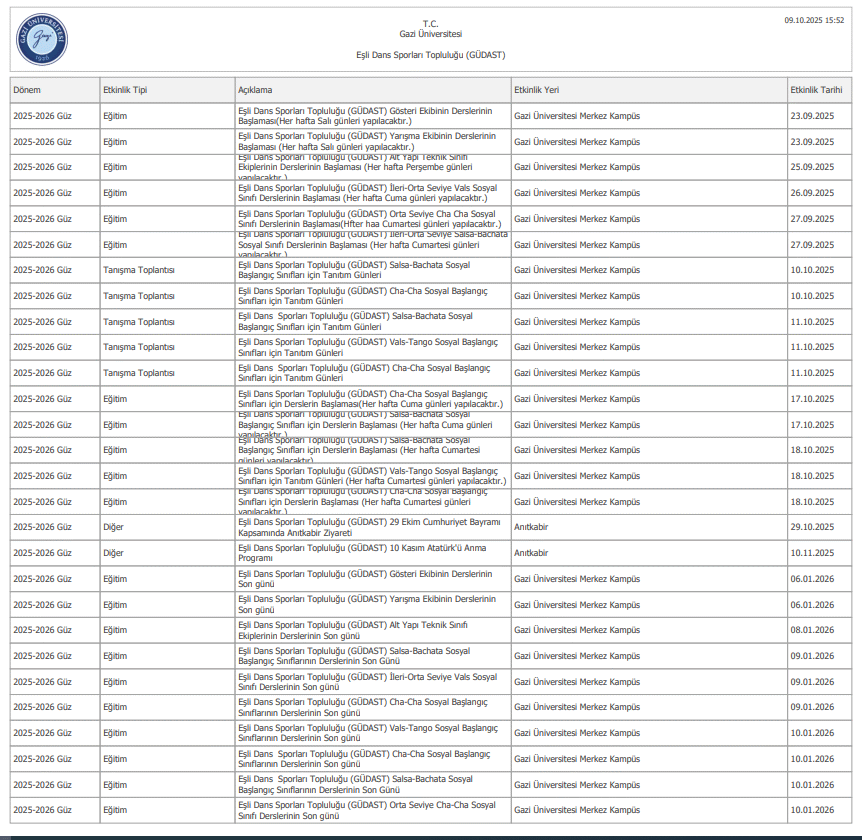
Task: Click the Dönem column header
Action: [x=27, y=90]
